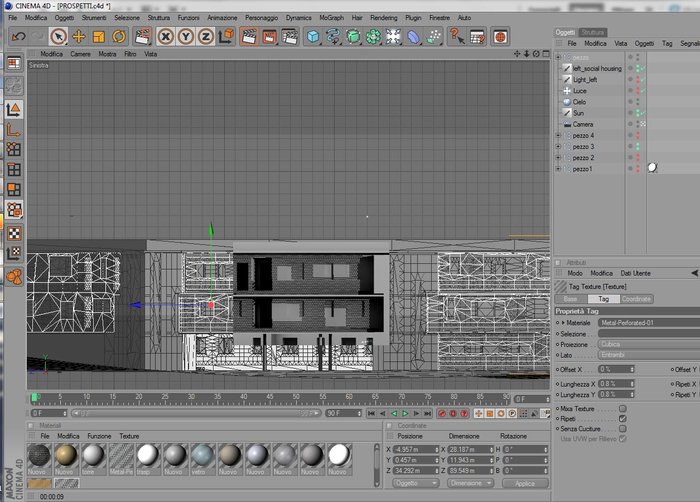
Task: Click the Applica button
Action: (525, 483)
